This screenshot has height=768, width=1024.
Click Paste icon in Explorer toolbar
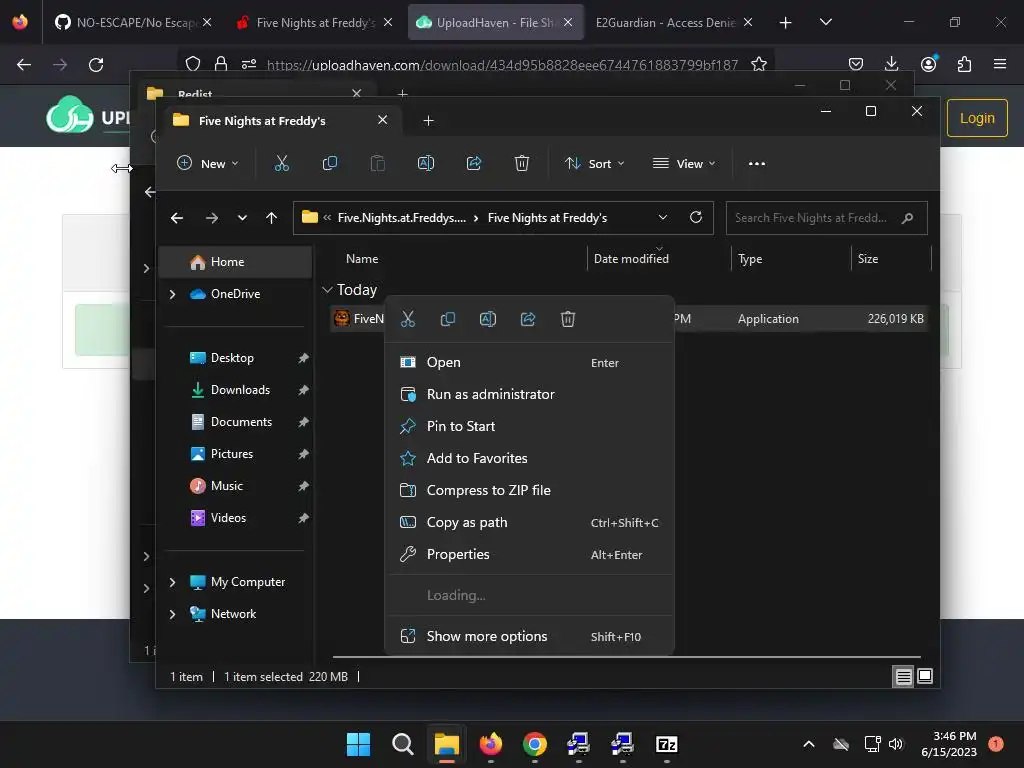tap(377, 163)
